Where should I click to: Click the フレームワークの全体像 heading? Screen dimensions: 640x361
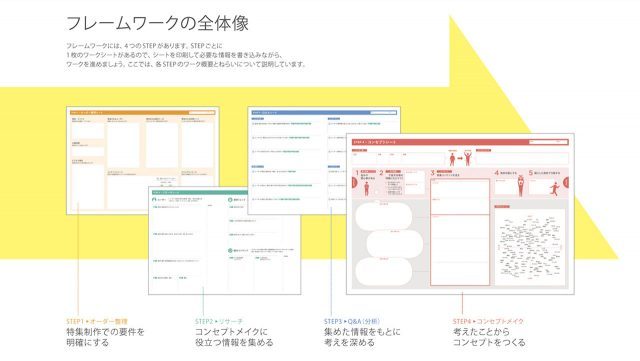(x=157, y=23)
